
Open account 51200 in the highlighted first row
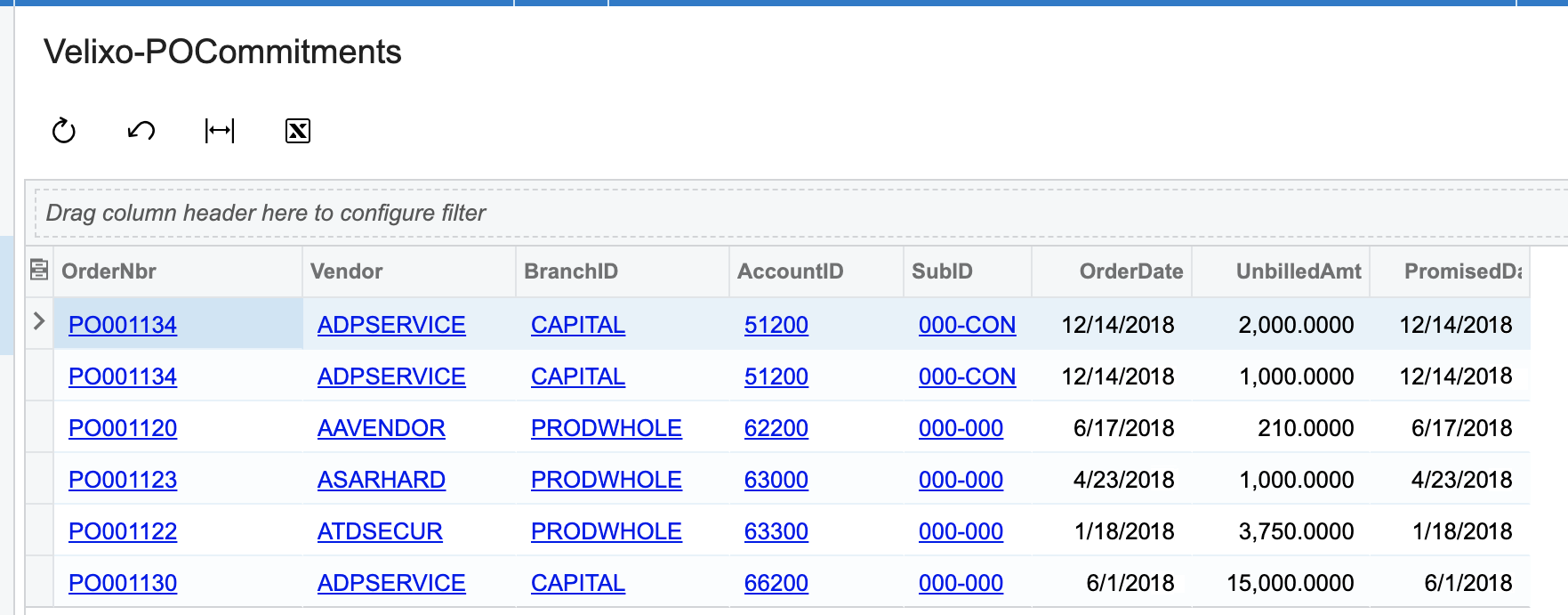[776, 325]
